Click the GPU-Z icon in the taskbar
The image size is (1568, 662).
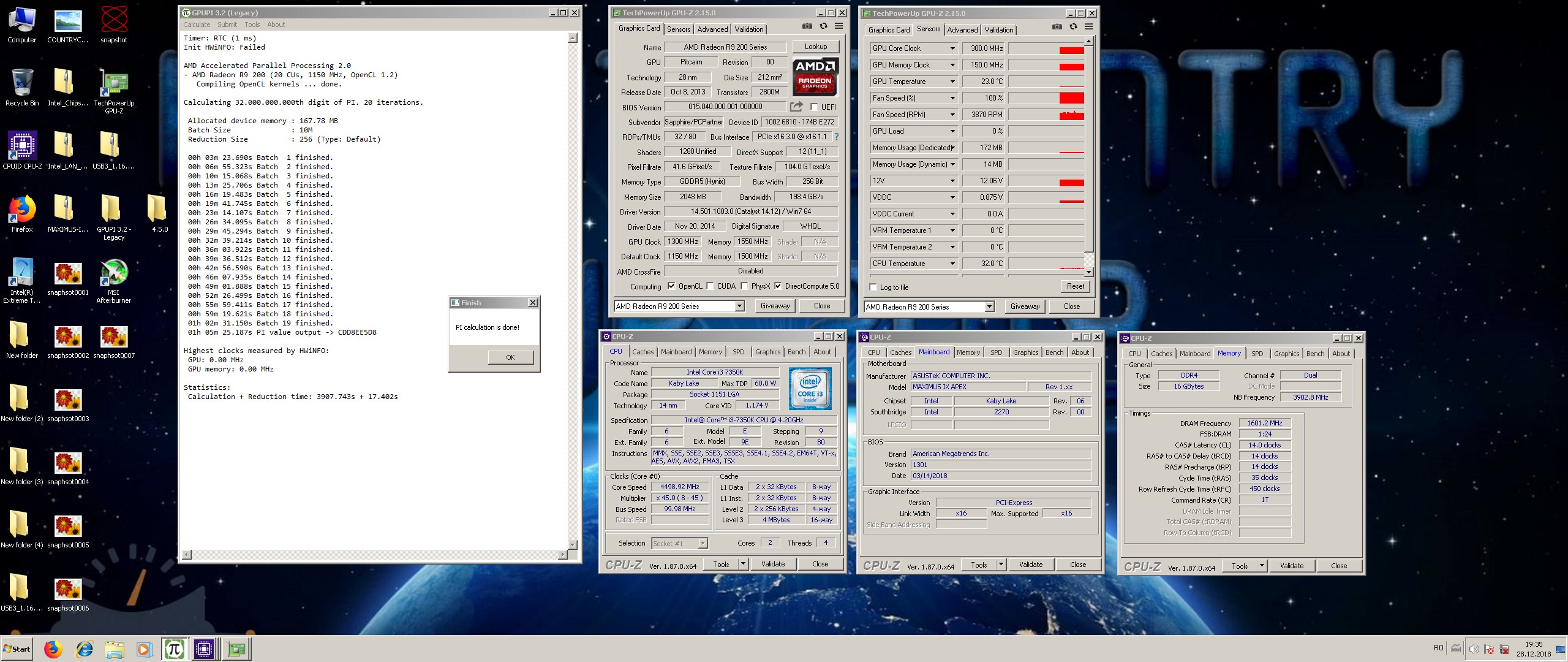coord(236,649)
